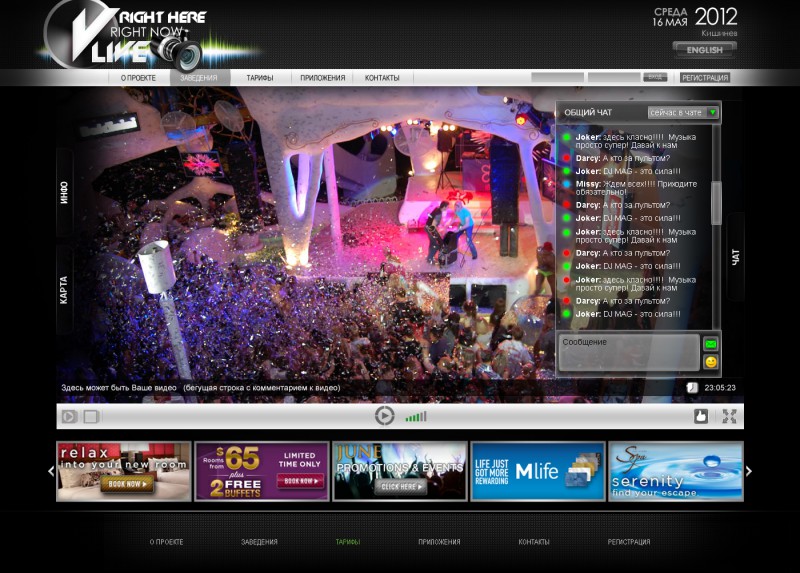The height and width of the screenshot is (573, 800).
Task: Click the Сообщение message input field
Action: [x=629, y=352]
